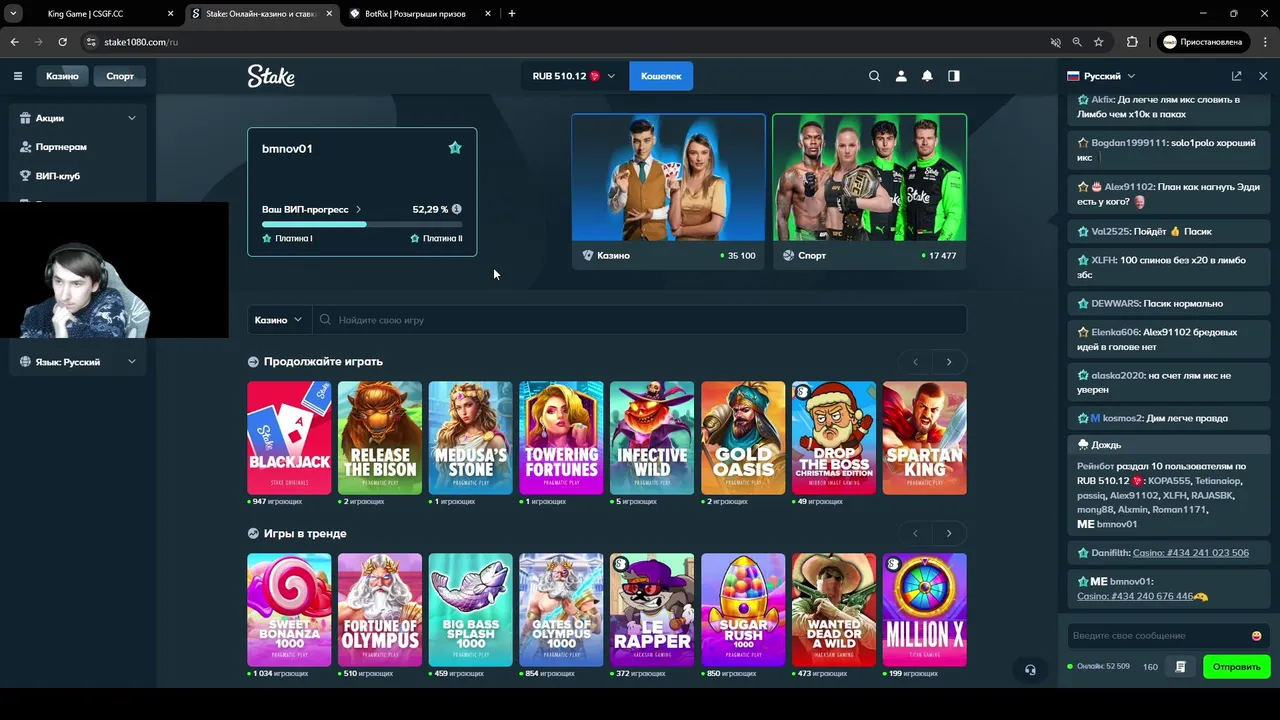
Task: Open browser extensions puzzle icon
Action: 1132,42
